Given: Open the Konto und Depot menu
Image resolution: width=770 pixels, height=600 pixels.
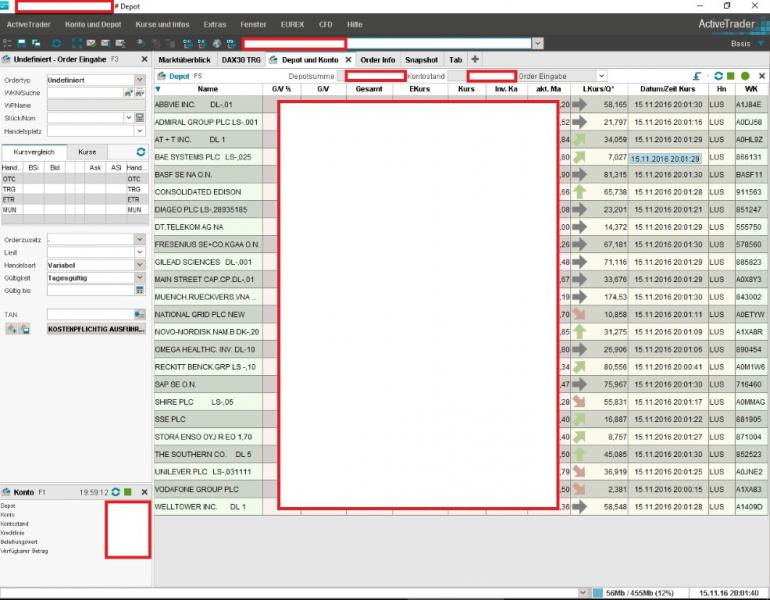Looking at the screenshot, I should click(x=91, y=24).
